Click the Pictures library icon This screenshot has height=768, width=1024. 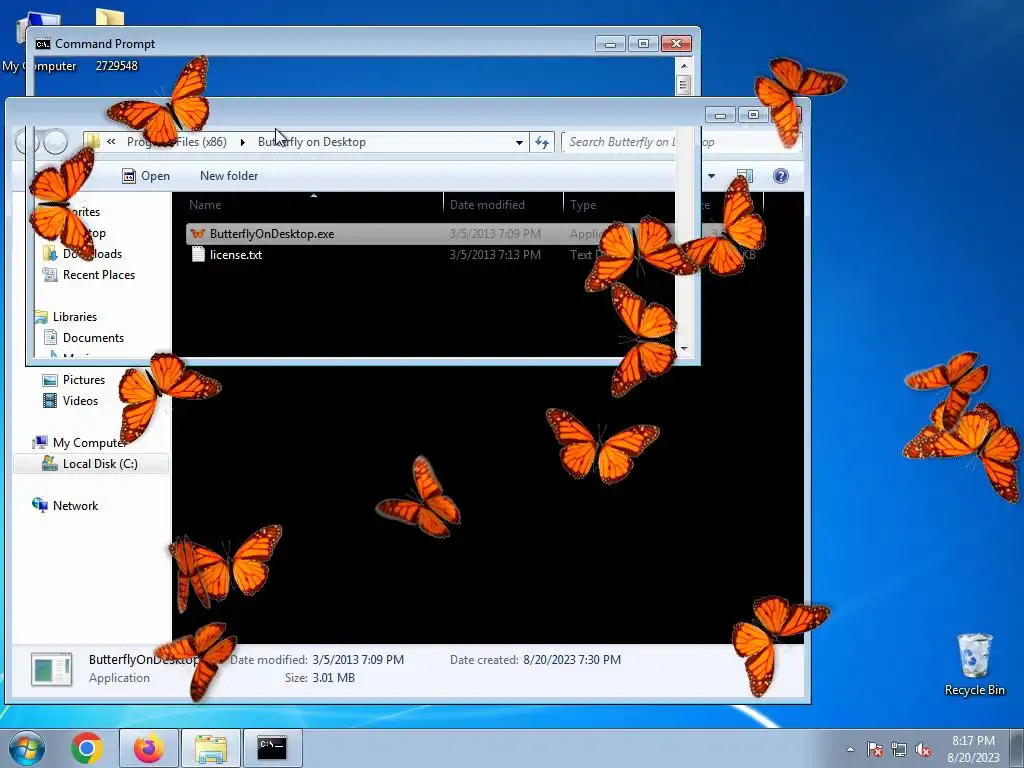50,379
